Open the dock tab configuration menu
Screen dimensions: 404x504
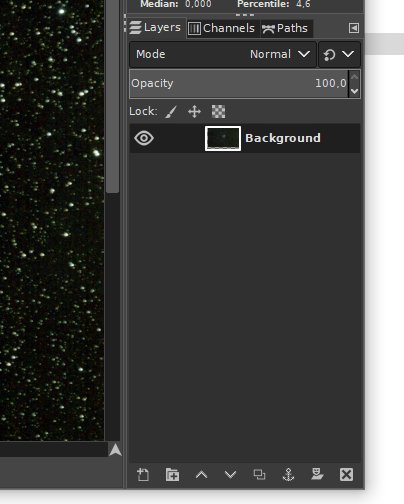click(354, 28)
